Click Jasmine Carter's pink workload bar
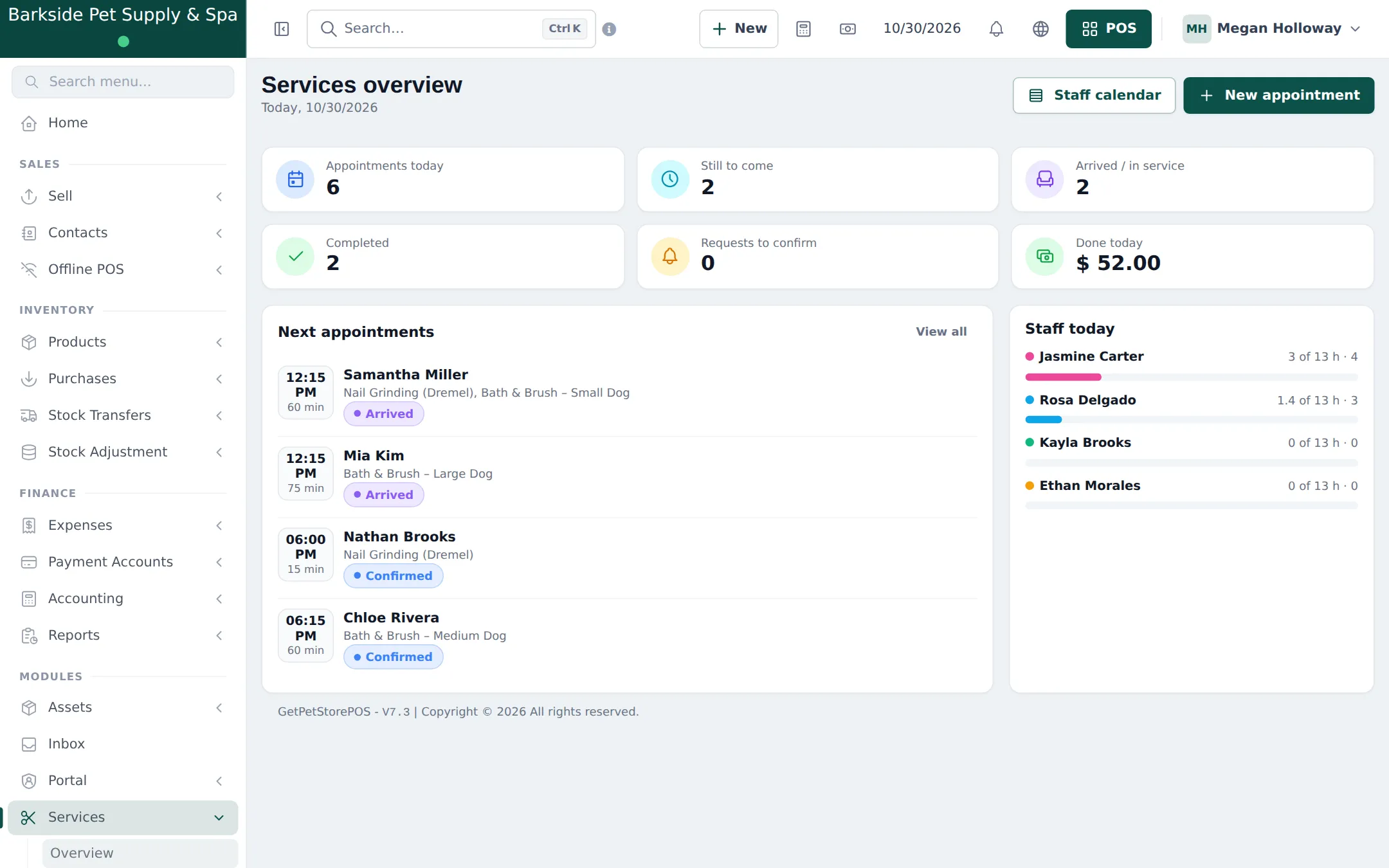 tap(1063, 377)
